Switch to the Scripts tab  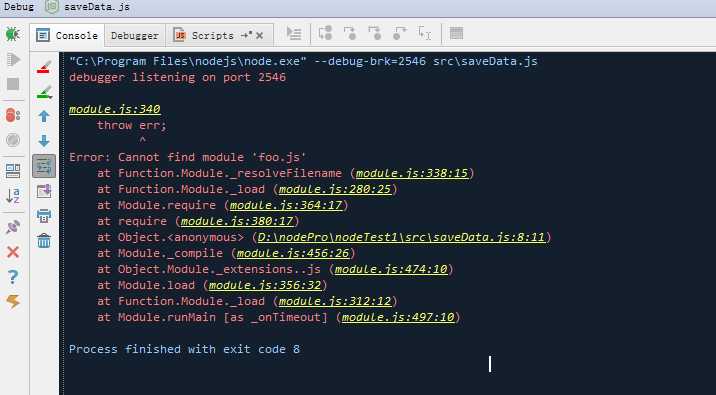tap(213, 36)
